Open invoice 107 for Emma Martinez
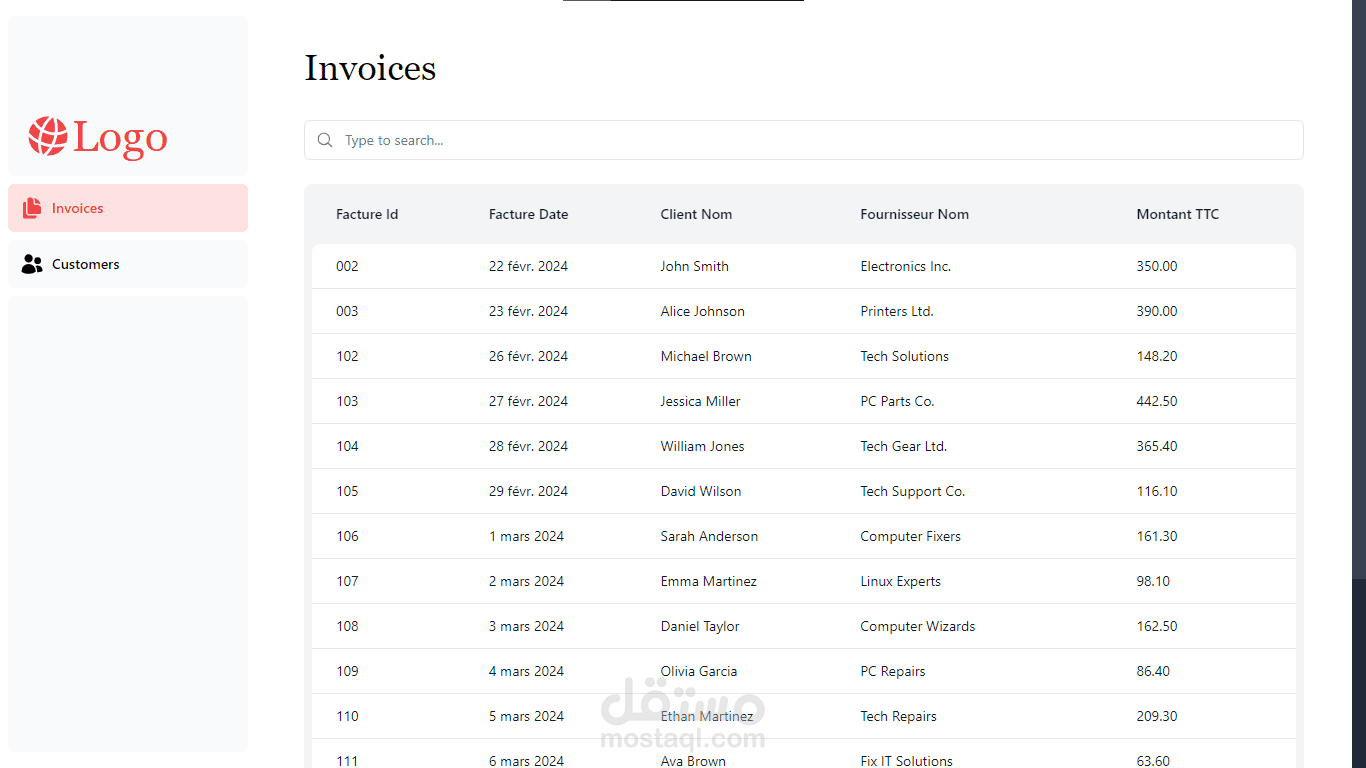 pos(700,581)
